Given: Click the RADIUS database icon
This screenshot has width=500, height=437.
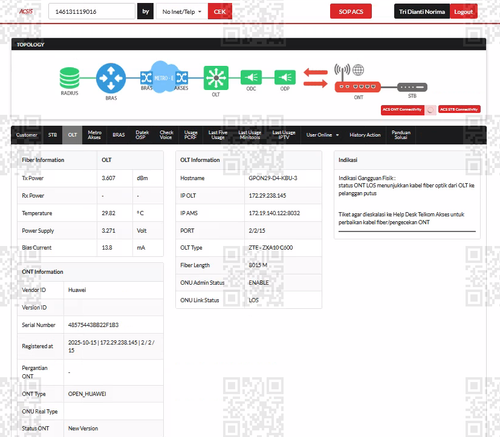Looking at the screenshot, I should [x=69, y=78].
